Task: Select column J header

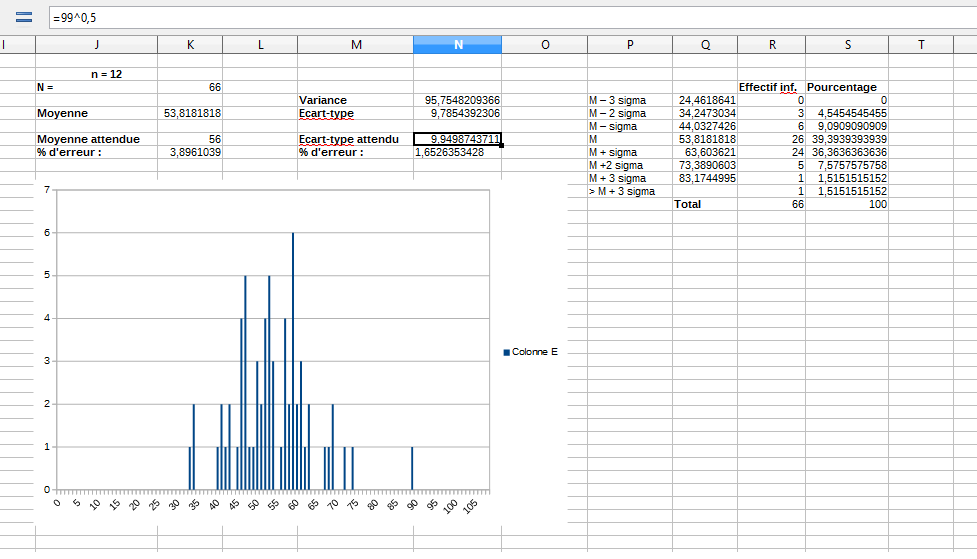Action: 96,45
